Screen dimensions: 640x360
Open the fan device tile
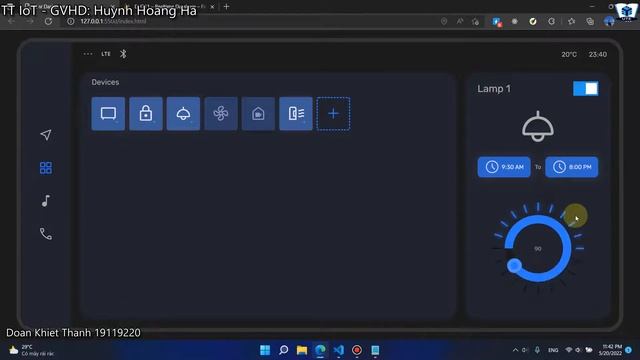tap(221, 114)
